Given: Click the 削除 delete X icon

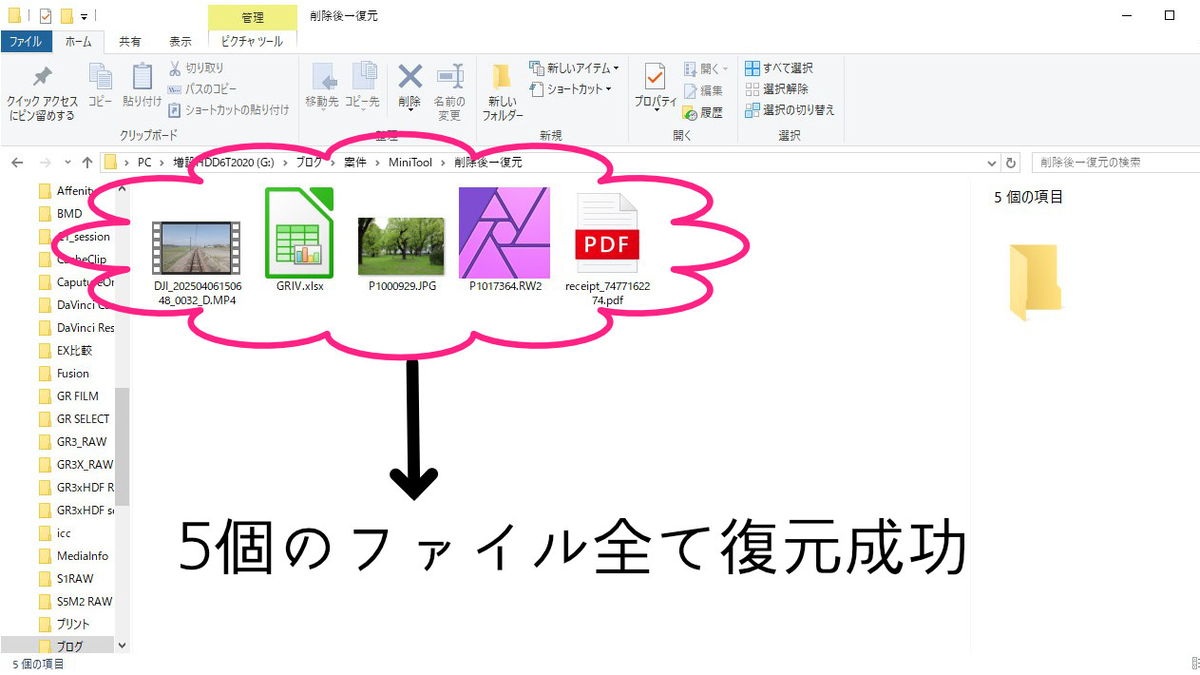Looking at the screenshot, I should point(410,77).
